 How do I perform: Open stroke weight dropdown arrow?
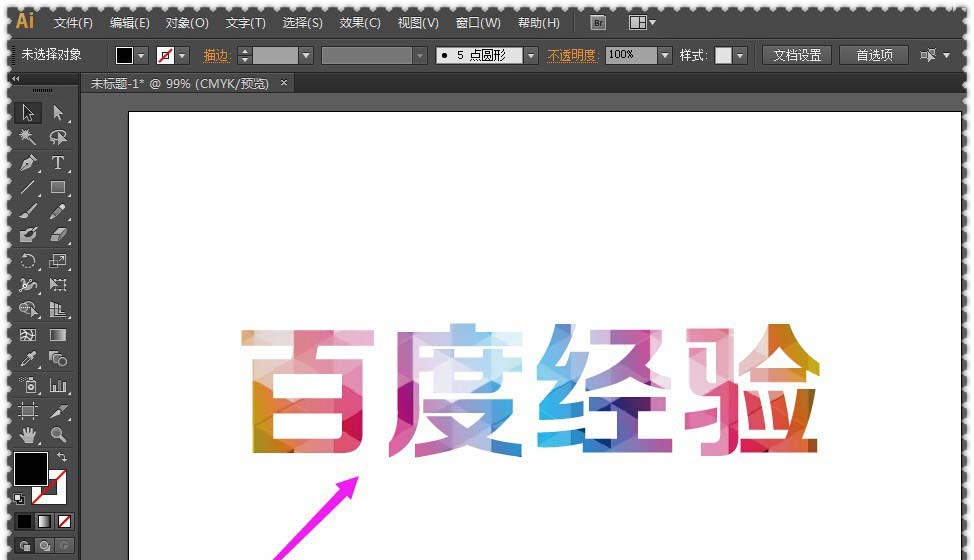click(306, 55)
